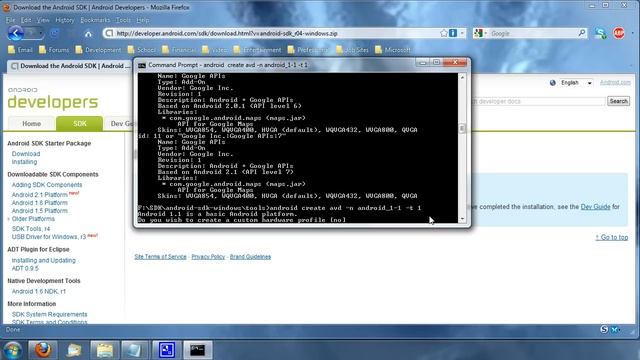Switch to Command Prompt taskbar icon
The height and width of the screenshot is (360, 640).
[x=198, y=350]
